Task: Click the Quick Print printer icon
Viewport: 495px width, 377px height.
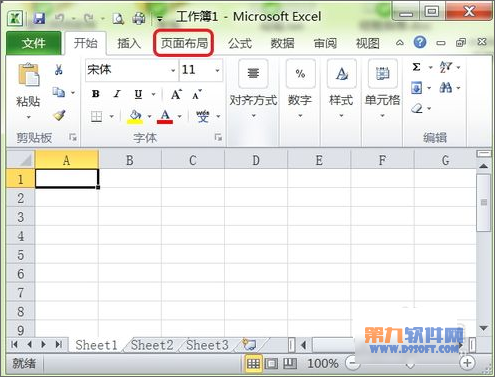Action: pos(139,18)
